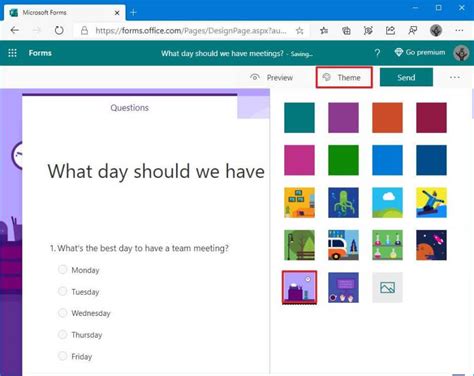Open the browser favorites list

[324, 31]
